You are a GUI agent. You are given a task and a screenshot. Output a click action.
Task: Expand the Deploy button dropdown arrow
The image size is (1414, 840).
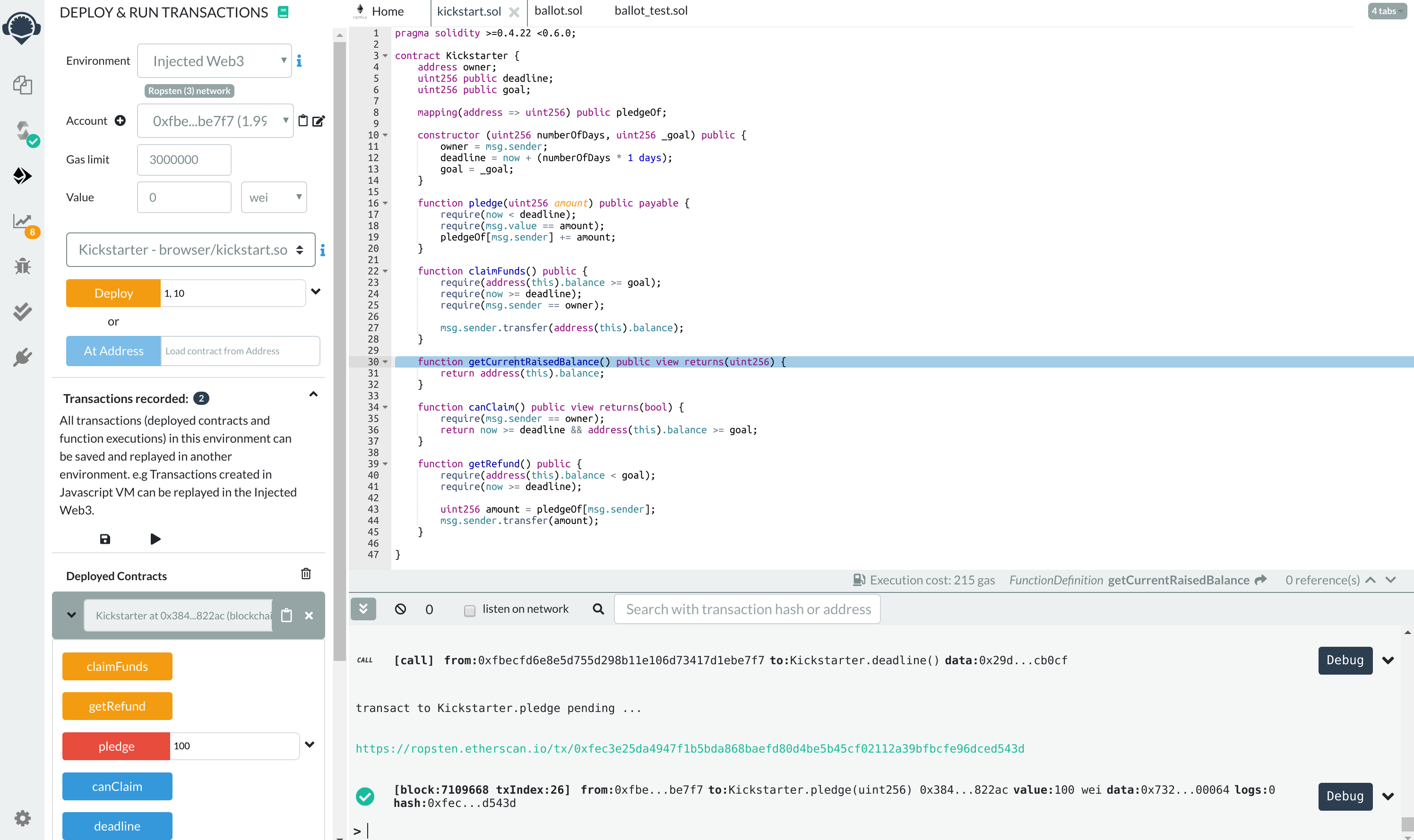(315, 292)
